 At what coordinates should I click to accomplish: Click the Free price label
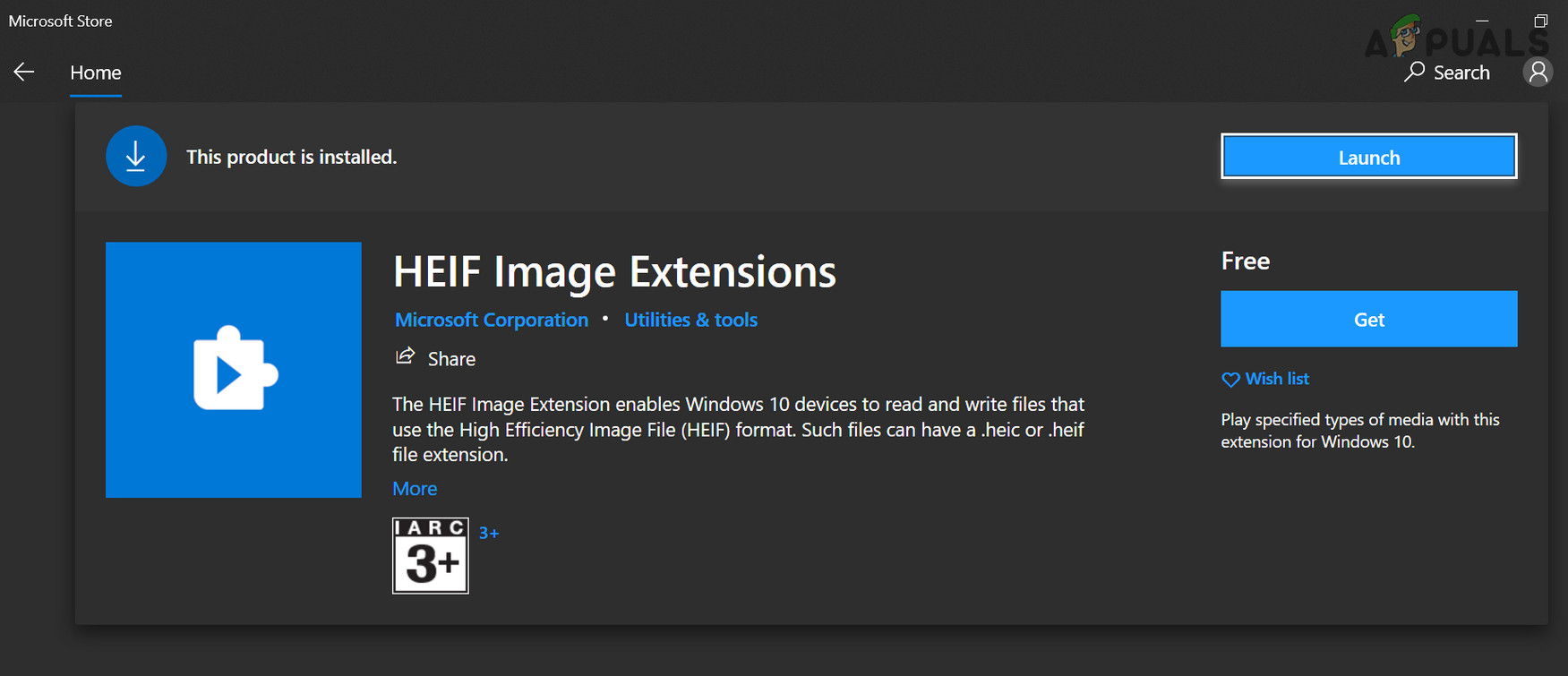(1246, 261)
